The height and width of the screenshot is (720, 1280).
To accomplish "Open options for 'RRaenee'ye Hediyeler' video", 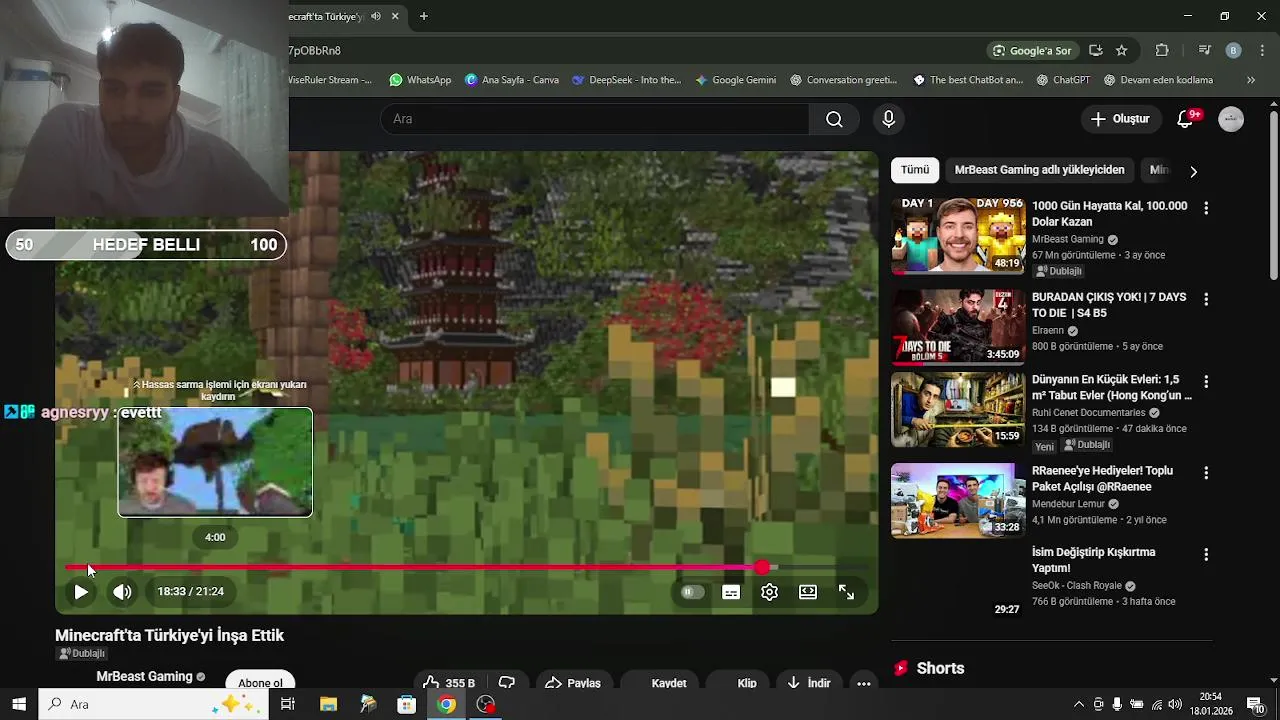I will click(x=1206, y=472).
